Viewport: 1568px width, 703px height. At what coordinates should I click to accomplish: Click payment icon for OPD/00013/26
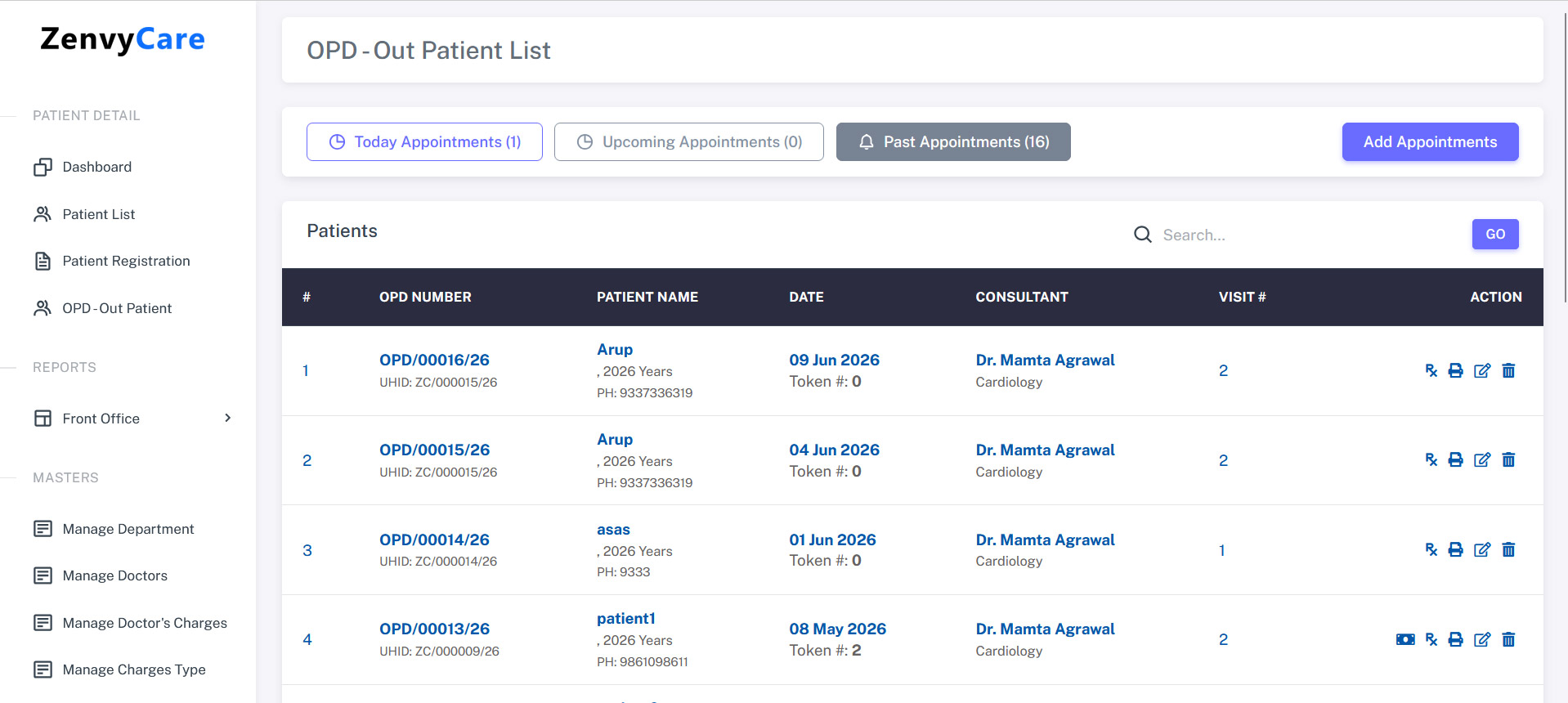click(1405, 639)
